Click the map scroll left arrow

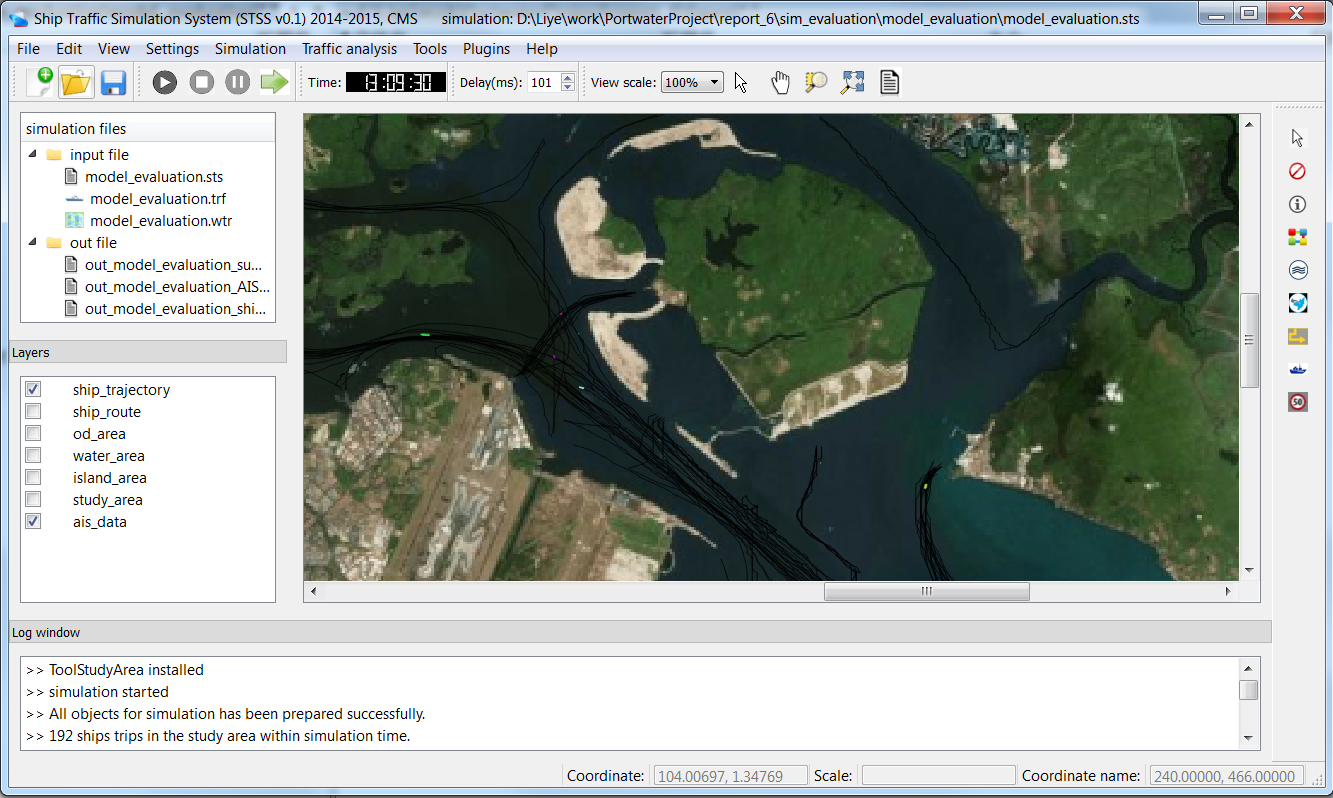tap(314, 591)
